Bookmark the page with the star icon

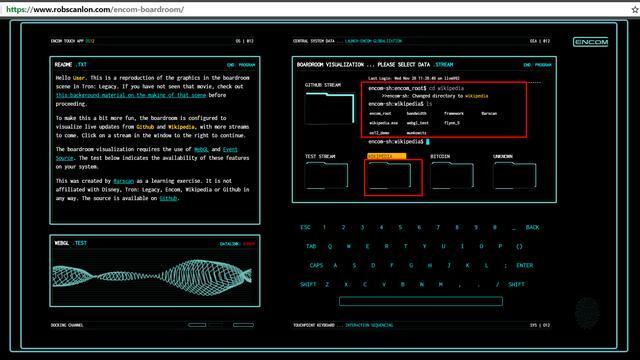(635, 9)
